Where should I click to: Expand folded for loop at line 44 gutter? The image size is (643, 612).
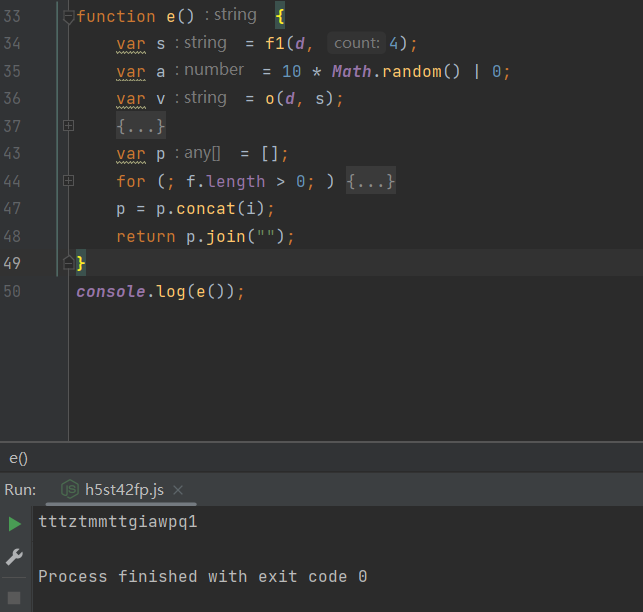(68, 181)
